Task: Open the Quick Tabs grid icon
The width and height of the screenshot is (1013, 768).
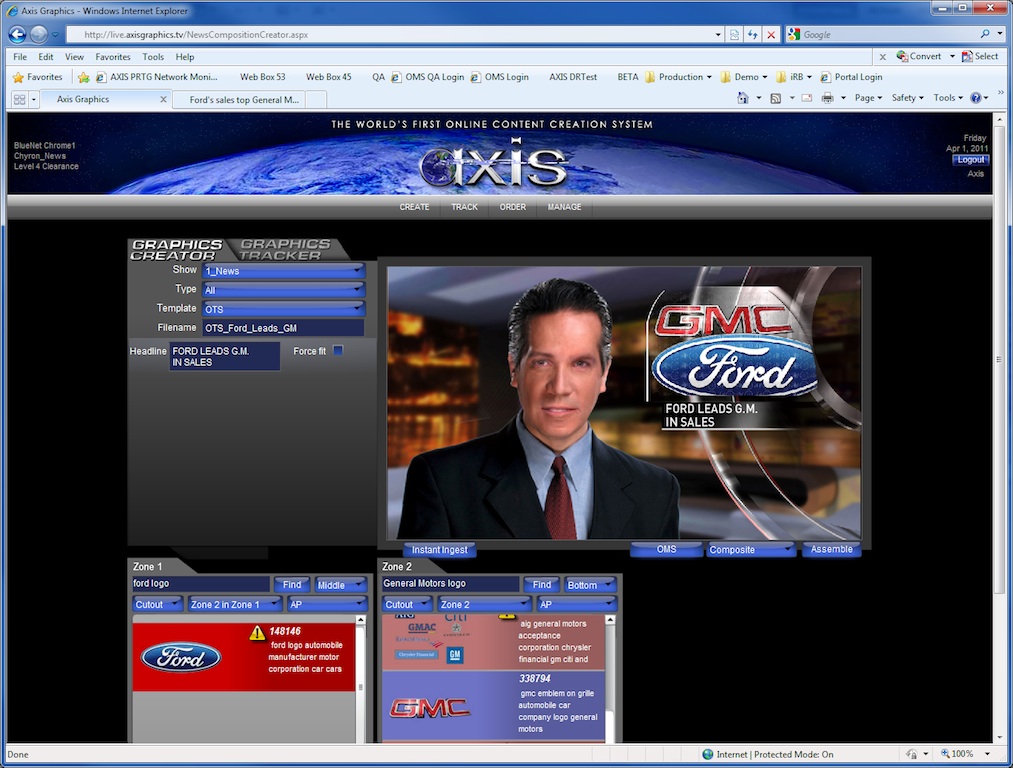Action: coord(19,99)
